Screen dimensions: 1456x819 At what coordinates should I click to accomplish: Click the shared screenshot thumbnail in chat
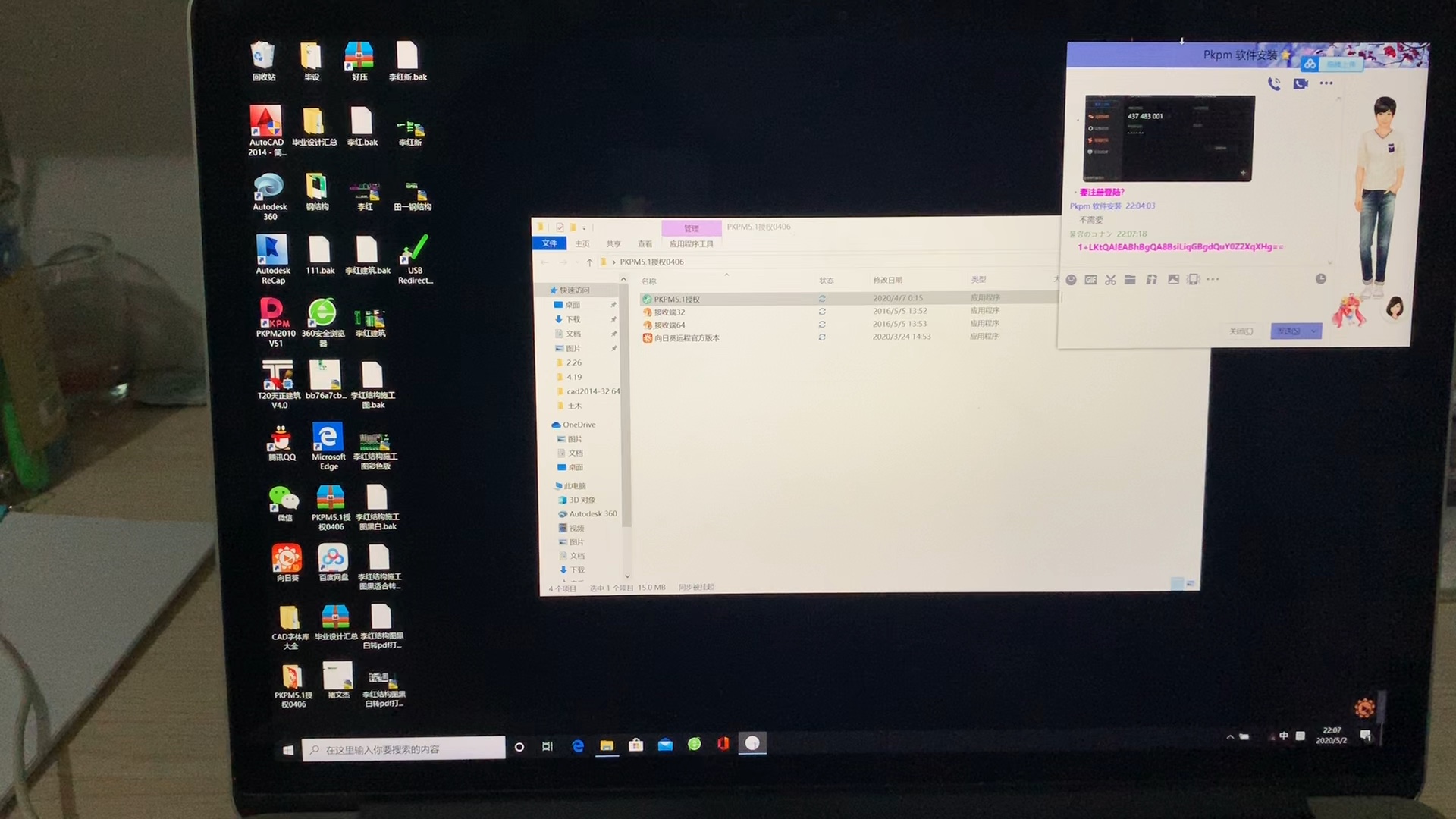[1169, 138]
